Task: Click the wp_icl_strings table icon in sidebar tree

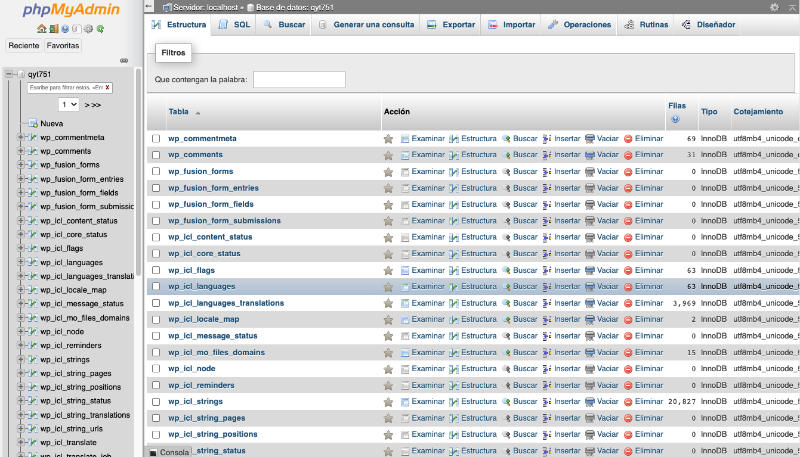Action: pyautogui.click(x=33, y=360)
